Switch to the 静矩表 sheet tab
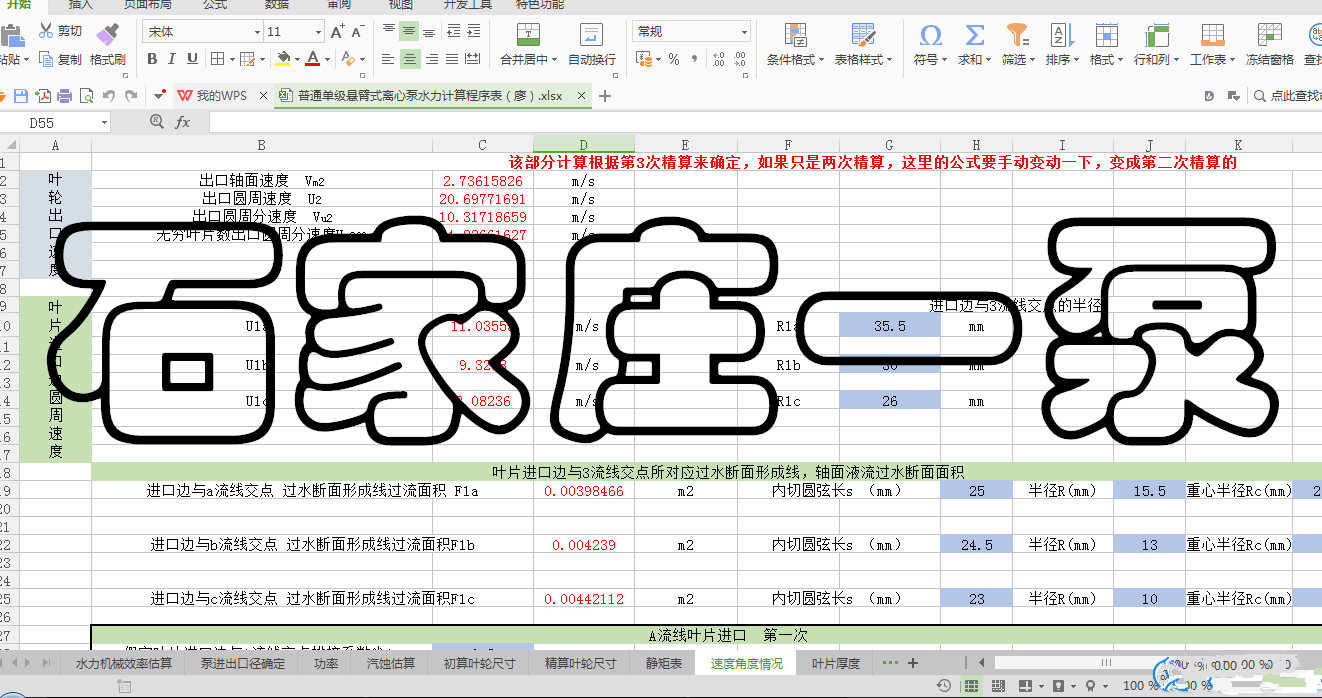 point(664,663)
